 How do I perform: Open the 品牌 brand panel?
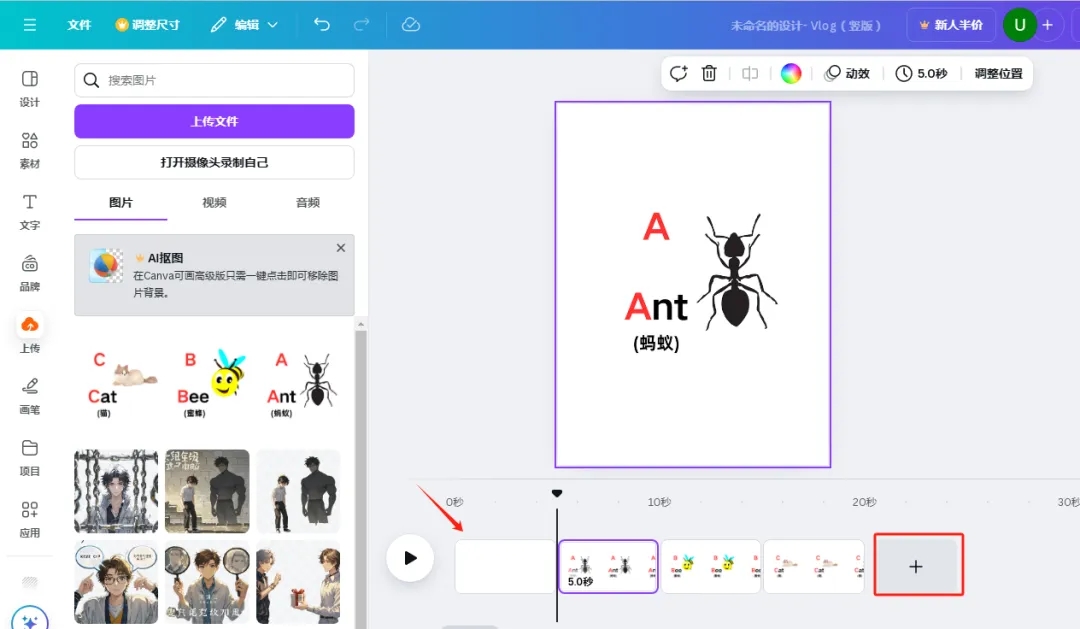pyautogui.click(x=30, y=272)
